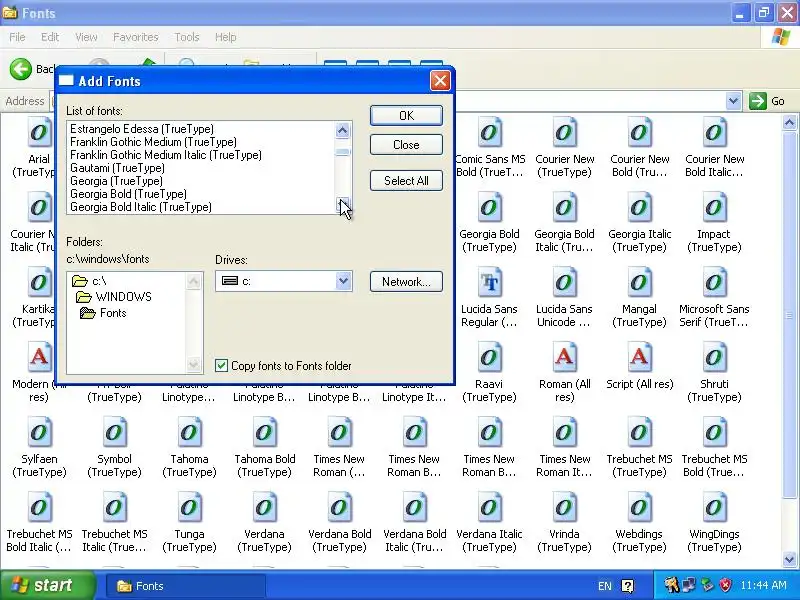Open the Edit menu
The height and width of the screenshot is (600, 800).
click(x=49, y=37)
